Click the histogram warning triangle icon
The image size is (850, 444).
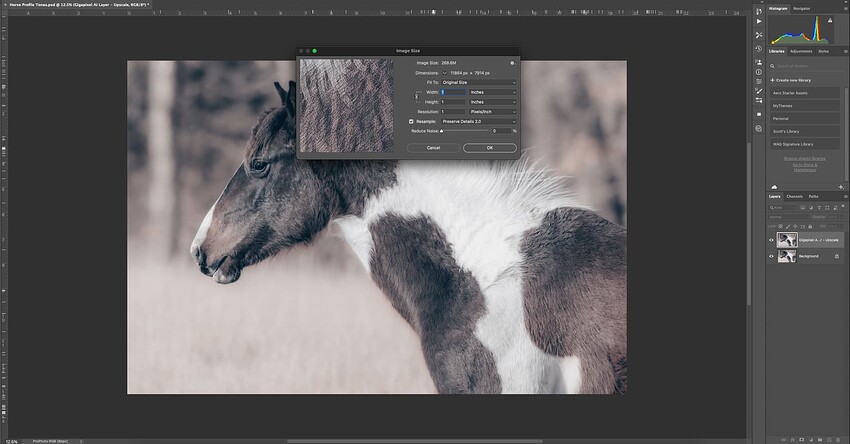(829, 21)
